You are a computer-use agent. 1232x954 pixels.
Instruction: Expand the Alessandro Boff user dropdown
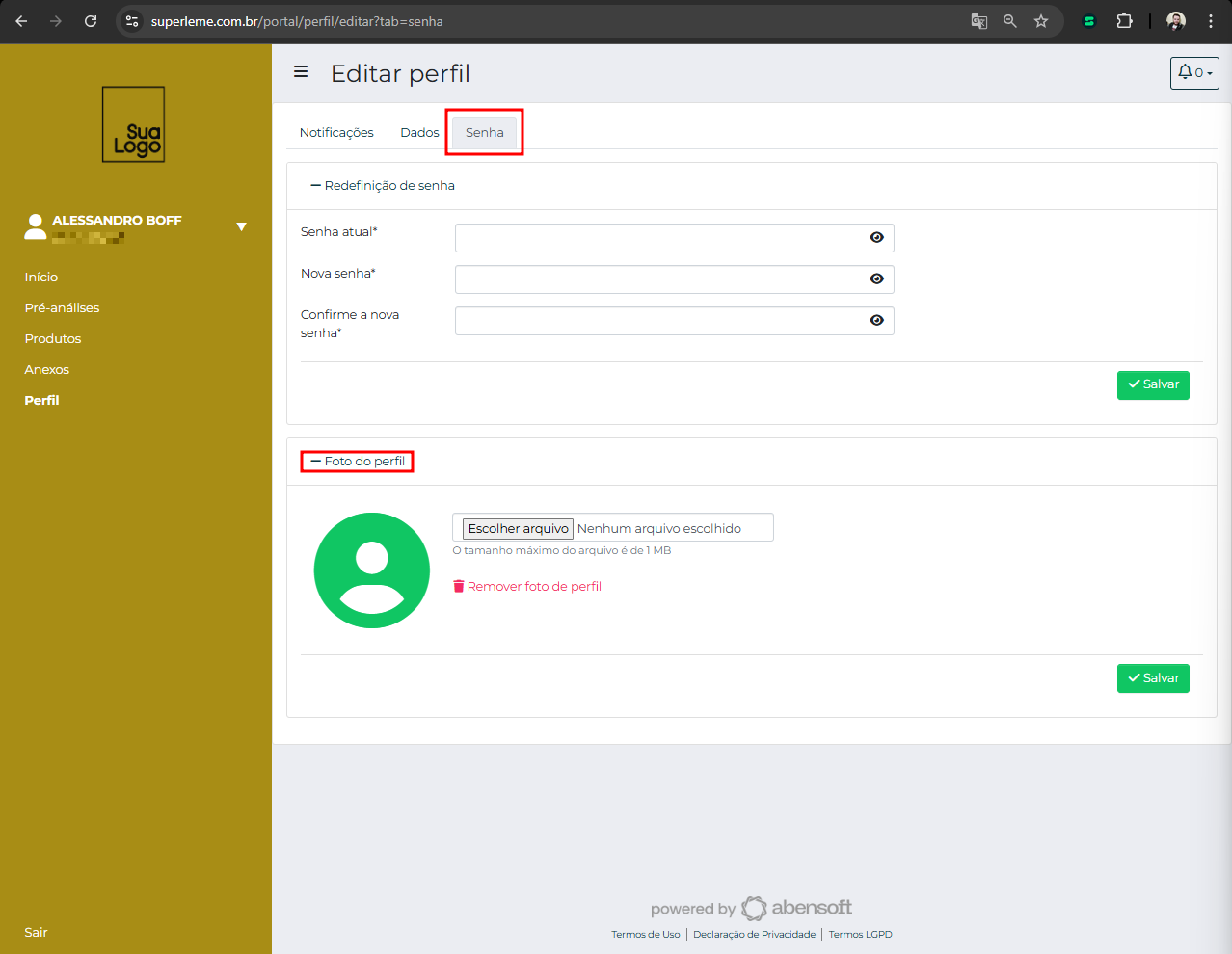[x=241, y=226]
